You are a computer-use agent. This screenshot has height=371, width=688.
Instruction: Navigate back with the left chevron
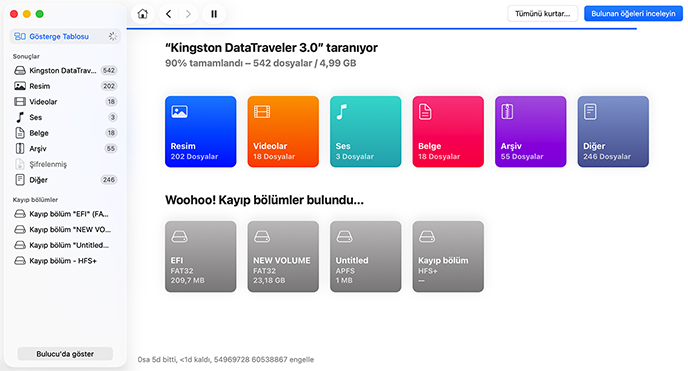168,14
